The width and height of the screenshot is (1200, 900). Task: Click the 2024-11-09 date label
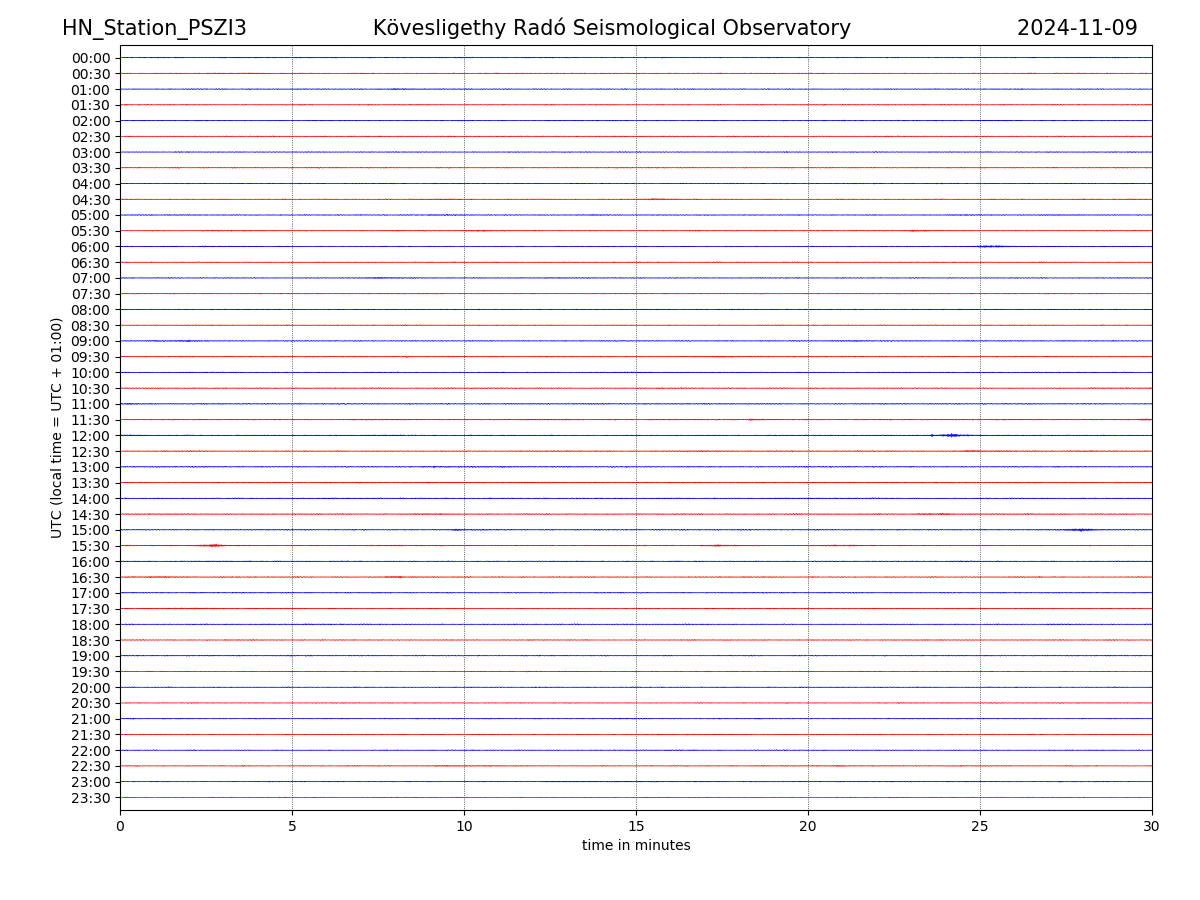(1077, 28)
